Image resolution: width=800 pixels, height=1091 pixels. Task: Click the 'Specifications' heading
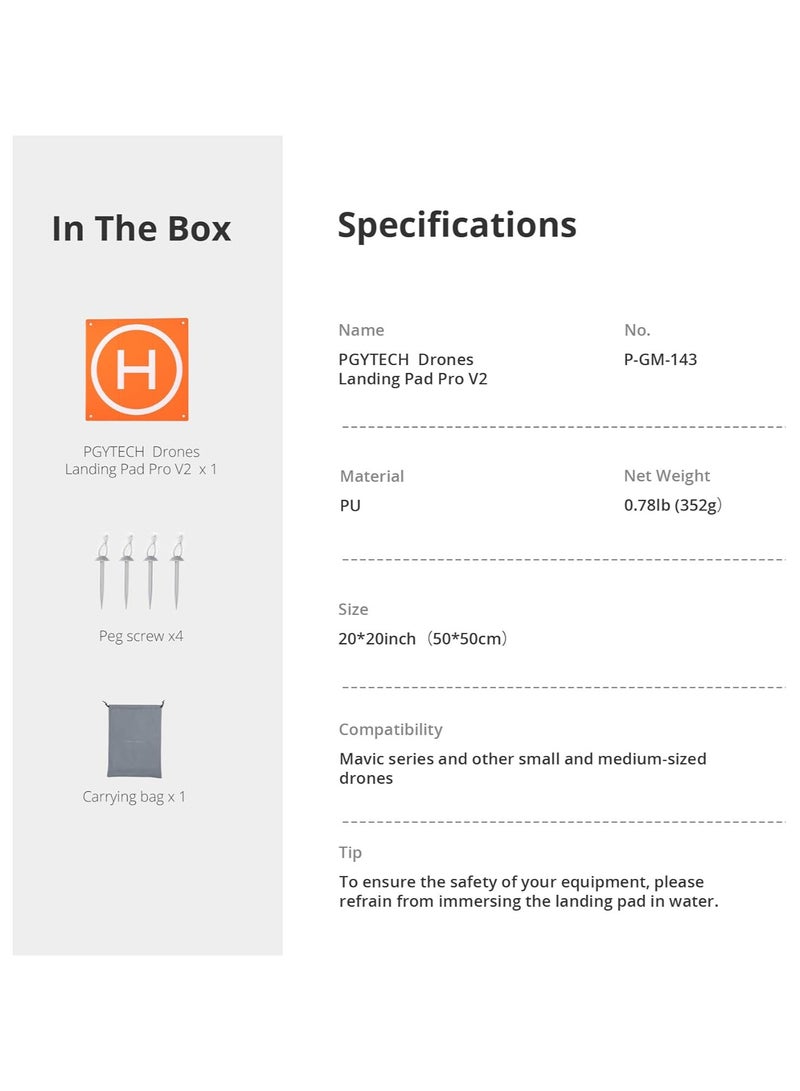457,225
